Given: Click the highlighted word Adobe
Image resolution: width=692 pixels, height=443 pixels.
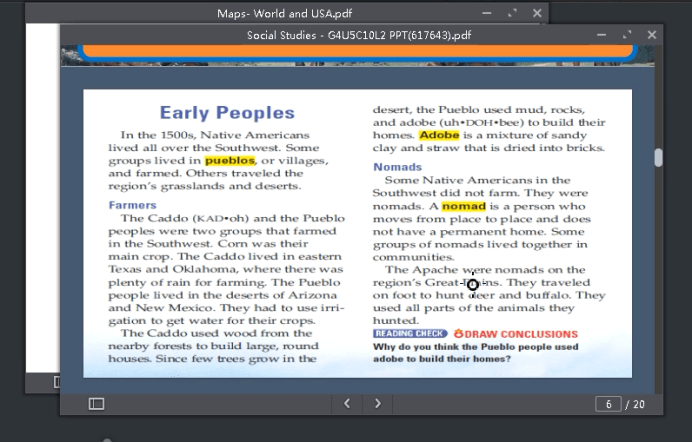Looking at the screenshot, I should (439, 135).
